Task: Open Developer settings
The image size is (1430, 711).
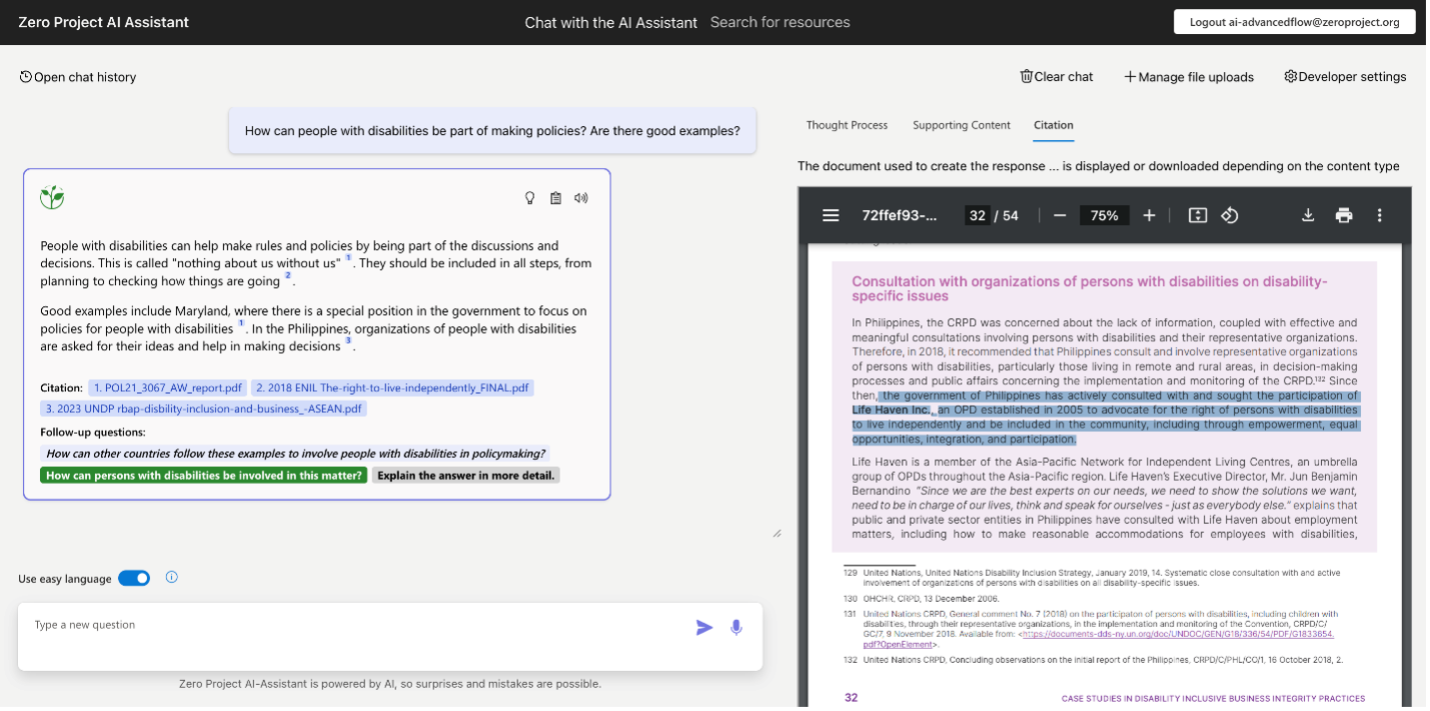Action: click(1345, 77)
